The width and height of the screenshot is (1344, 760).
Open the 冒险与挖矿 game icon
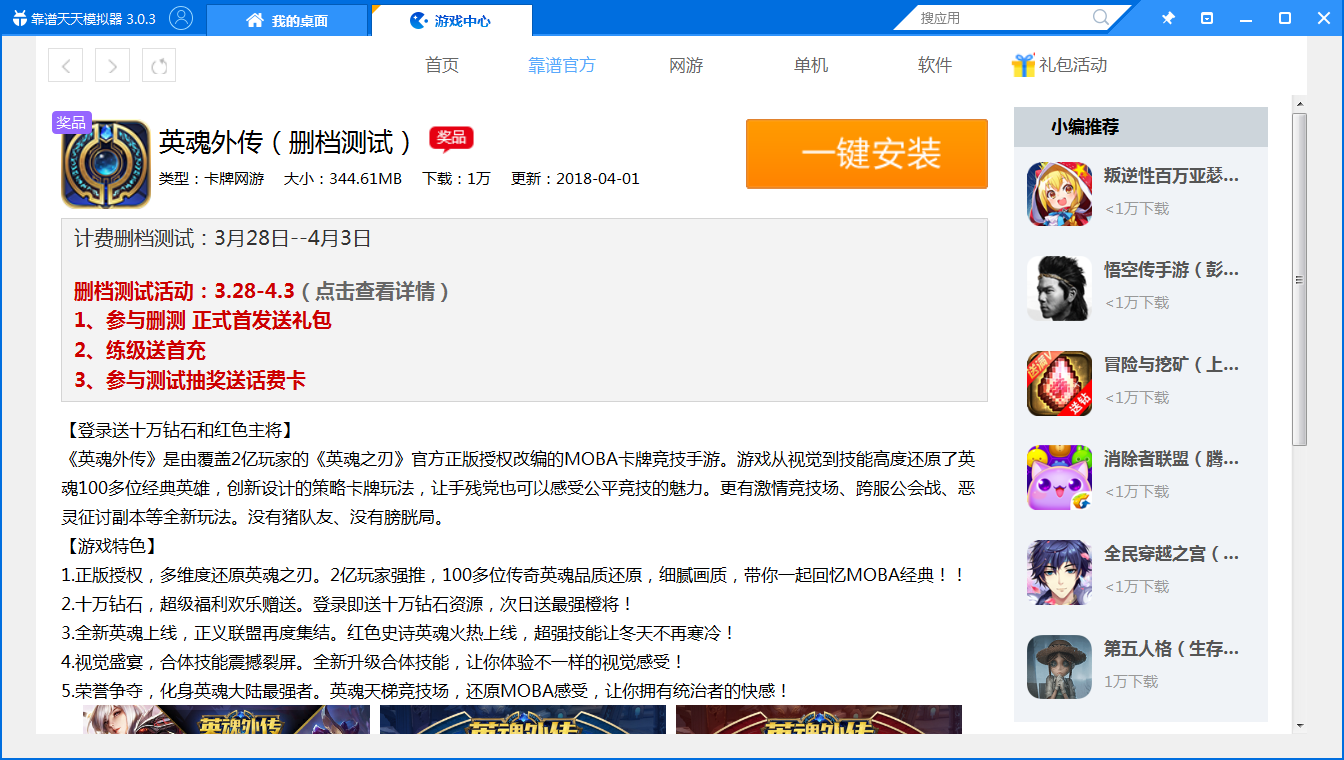point(1059,383)
